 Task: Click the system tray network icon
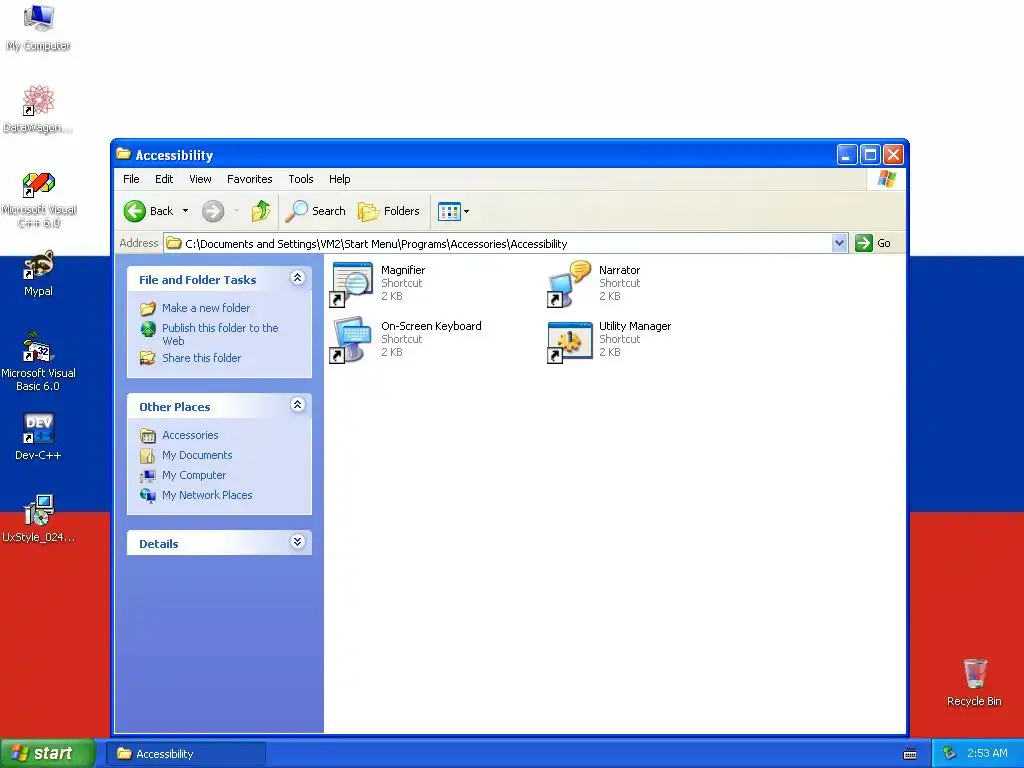click(950, 754)
